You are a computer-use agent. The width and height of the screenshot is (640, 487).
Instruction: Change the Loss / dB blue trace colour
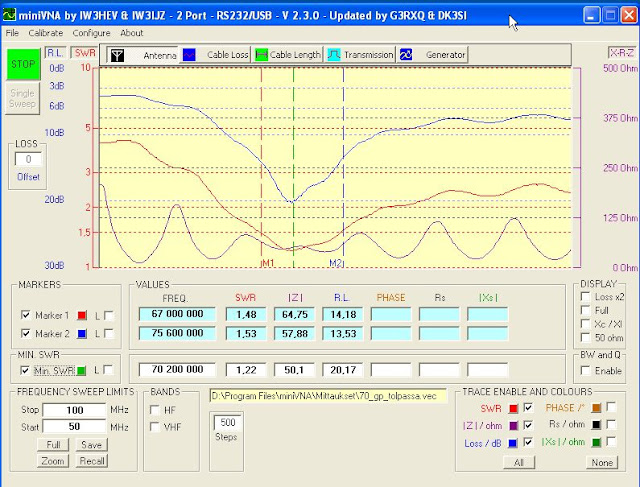point(513,443)
